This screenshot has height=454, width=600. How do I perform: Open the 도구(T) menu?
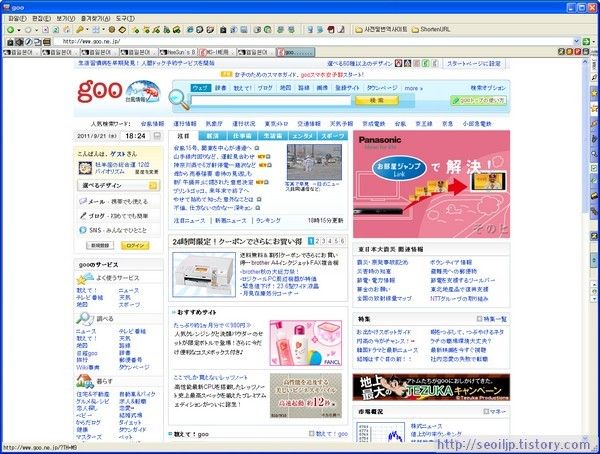[x=125, y=18]
